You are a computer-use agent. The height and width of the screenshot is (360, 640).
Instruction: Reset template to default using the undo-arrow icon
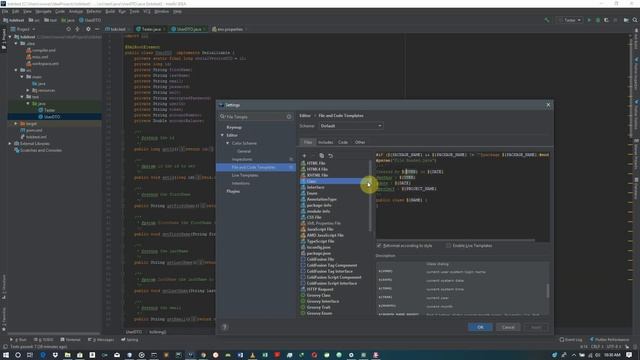click(x=331, y=156)
